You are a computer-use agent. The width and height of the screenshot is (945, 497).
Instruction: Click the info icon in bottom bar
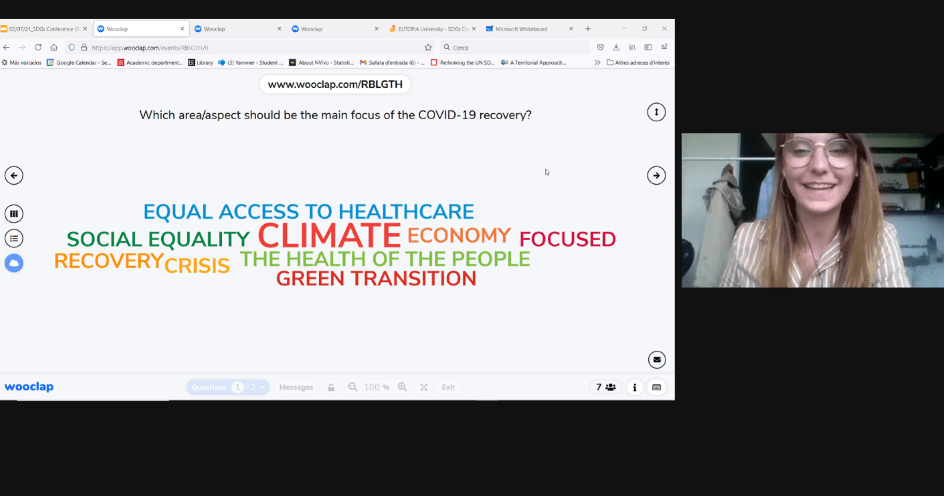point(634,387)
